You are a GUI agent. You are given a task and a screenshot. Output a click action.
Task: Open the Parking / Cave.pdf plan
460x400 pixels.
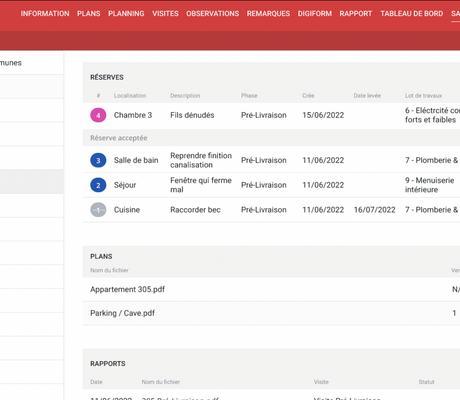click(x=122, y=313)
